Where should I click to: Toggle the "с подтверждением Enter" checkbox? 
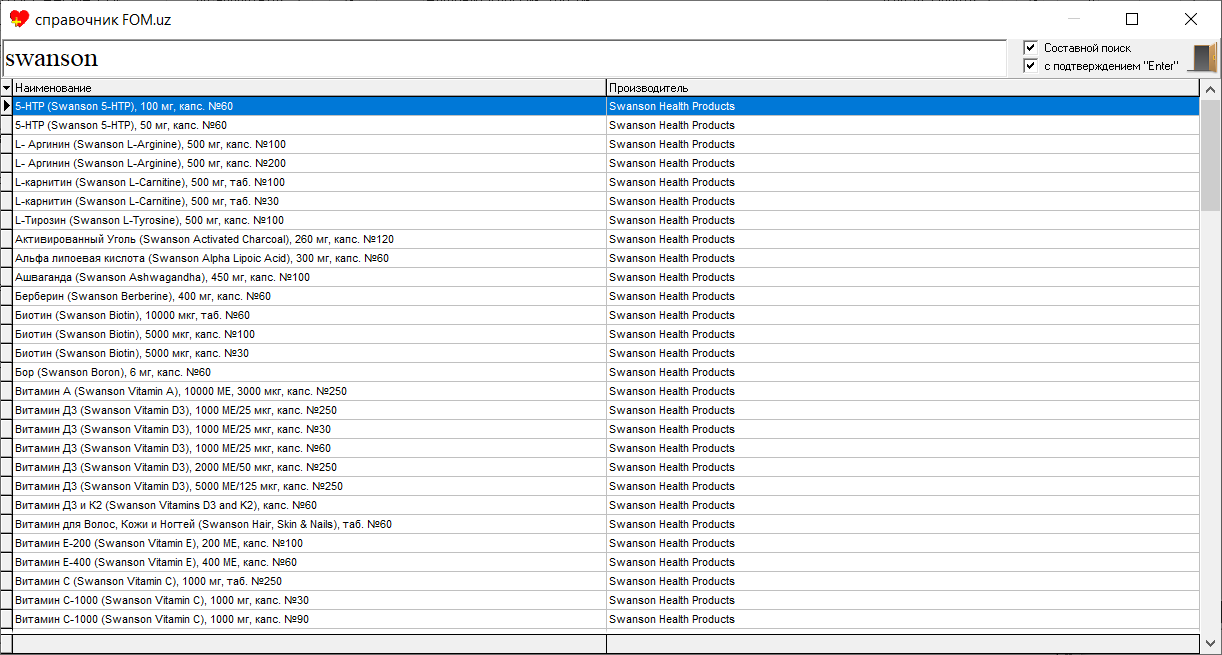pyautogui.click(x=1030, y=66)
